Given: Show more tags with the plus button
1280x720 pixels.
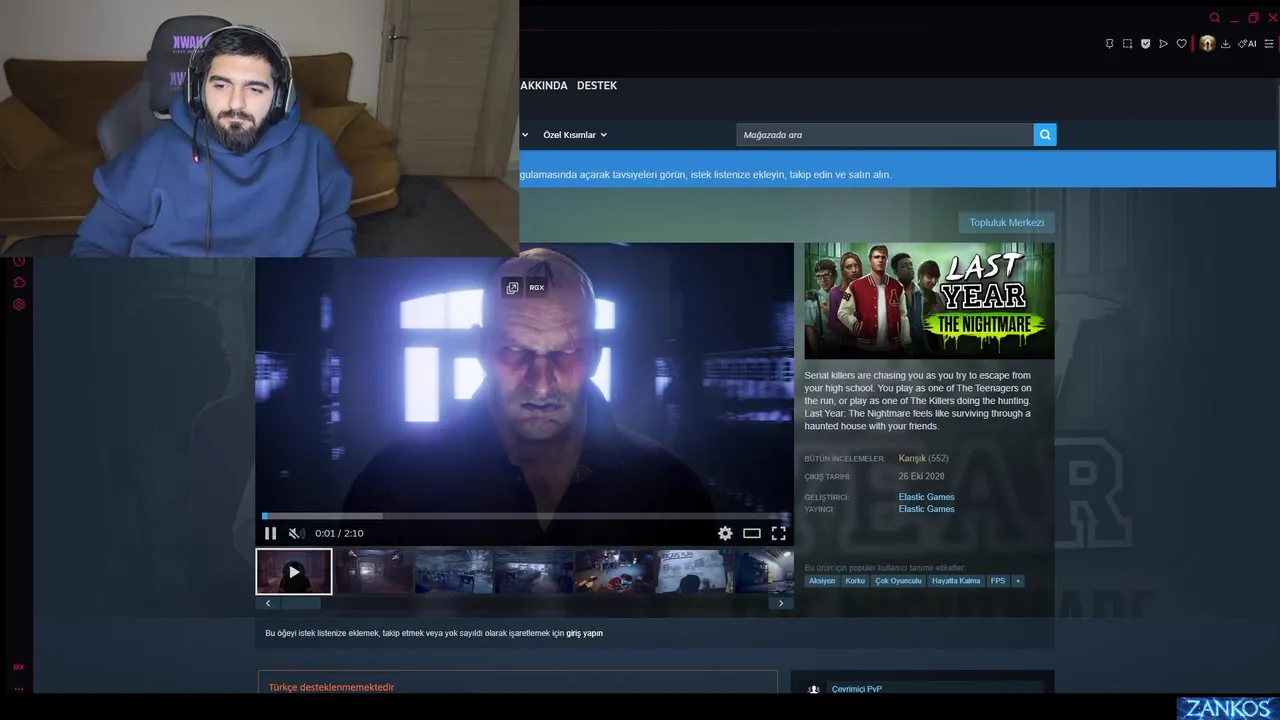Looking at the screenshot, I should click(x=1018, y=581).
